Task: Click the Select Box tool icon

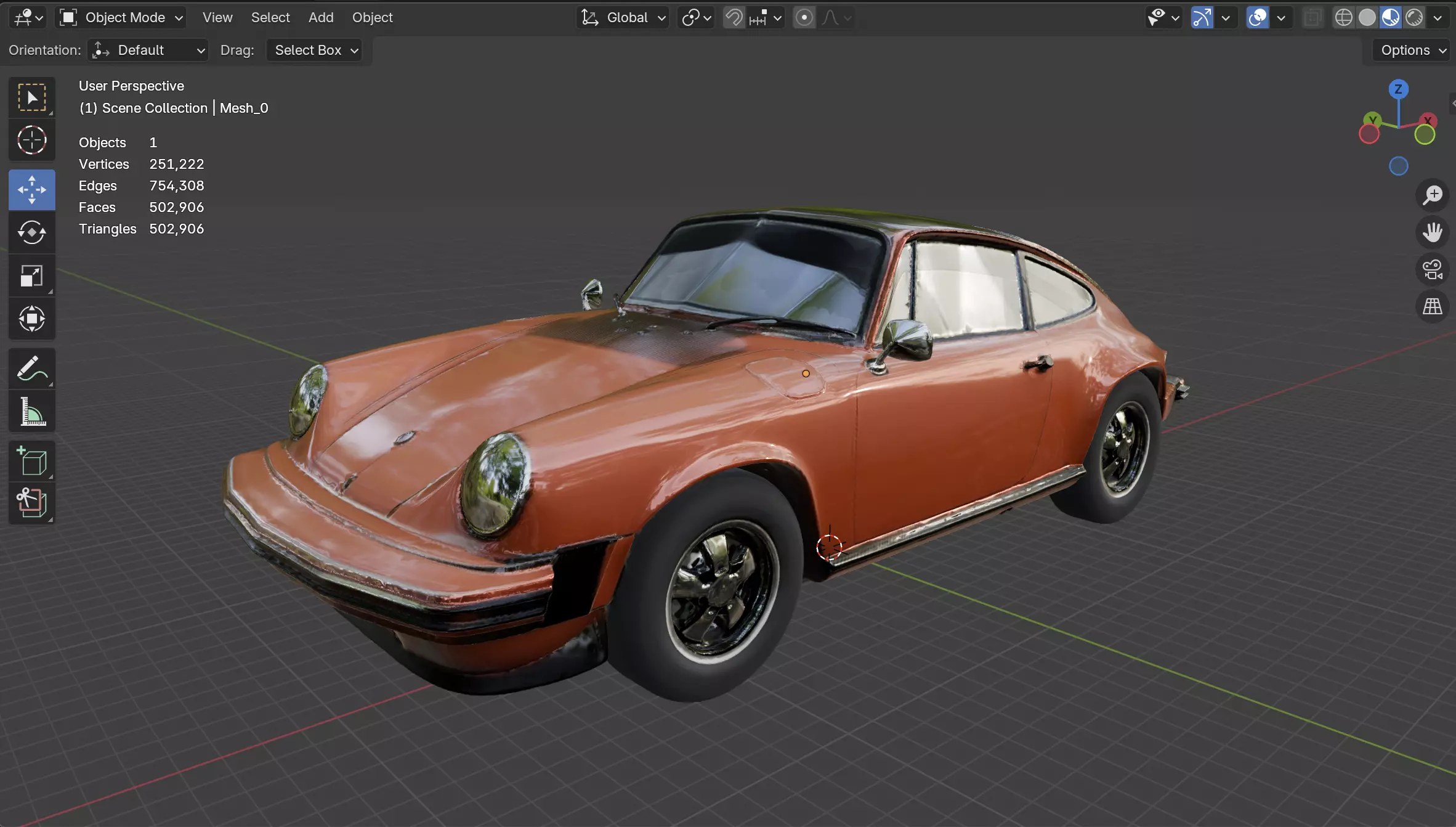Action: tap(31, 97)
